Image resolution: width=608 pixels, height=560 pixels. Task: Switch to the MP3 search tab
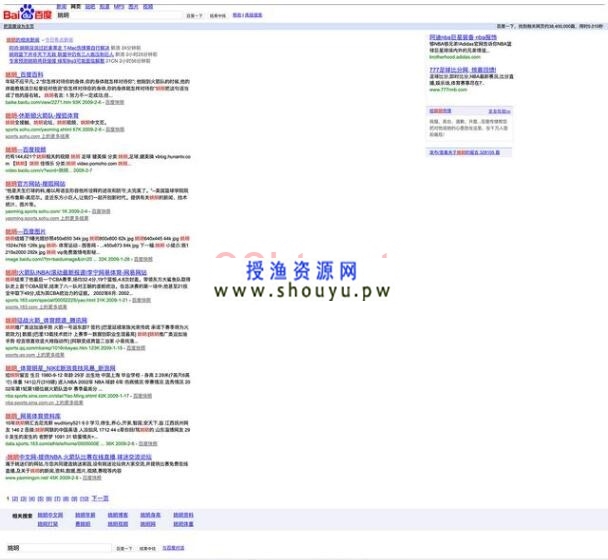click(119, 7)
